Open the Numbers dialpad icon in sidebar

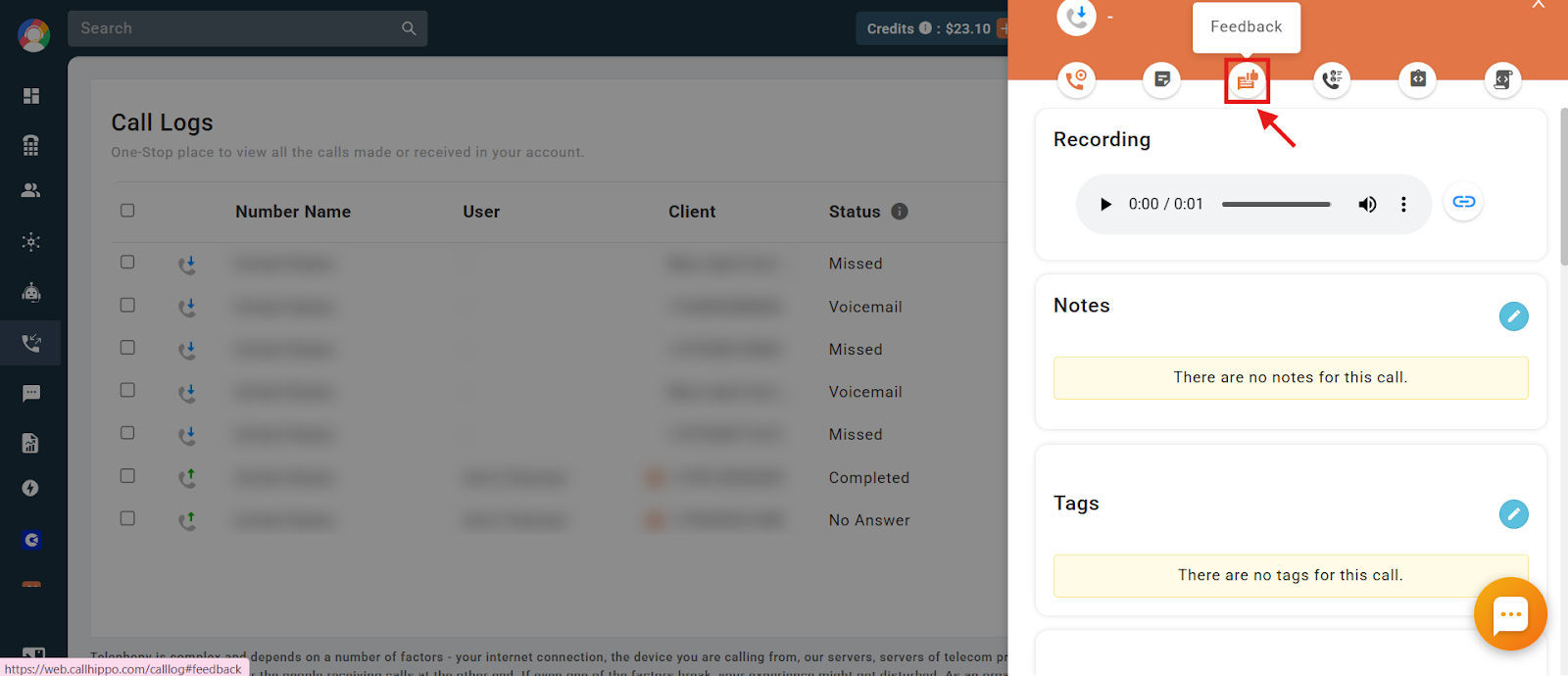coord(31,145)
